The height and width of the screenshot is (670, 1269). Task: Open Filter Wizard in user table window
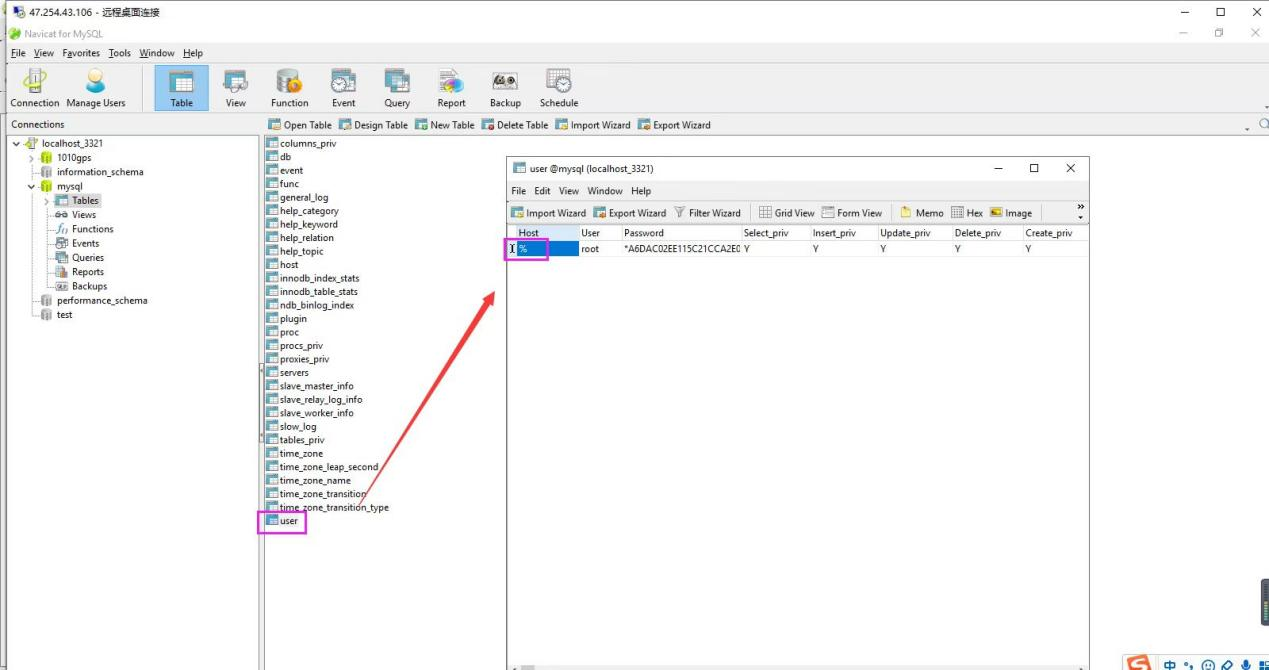click(x=707, y=213)
